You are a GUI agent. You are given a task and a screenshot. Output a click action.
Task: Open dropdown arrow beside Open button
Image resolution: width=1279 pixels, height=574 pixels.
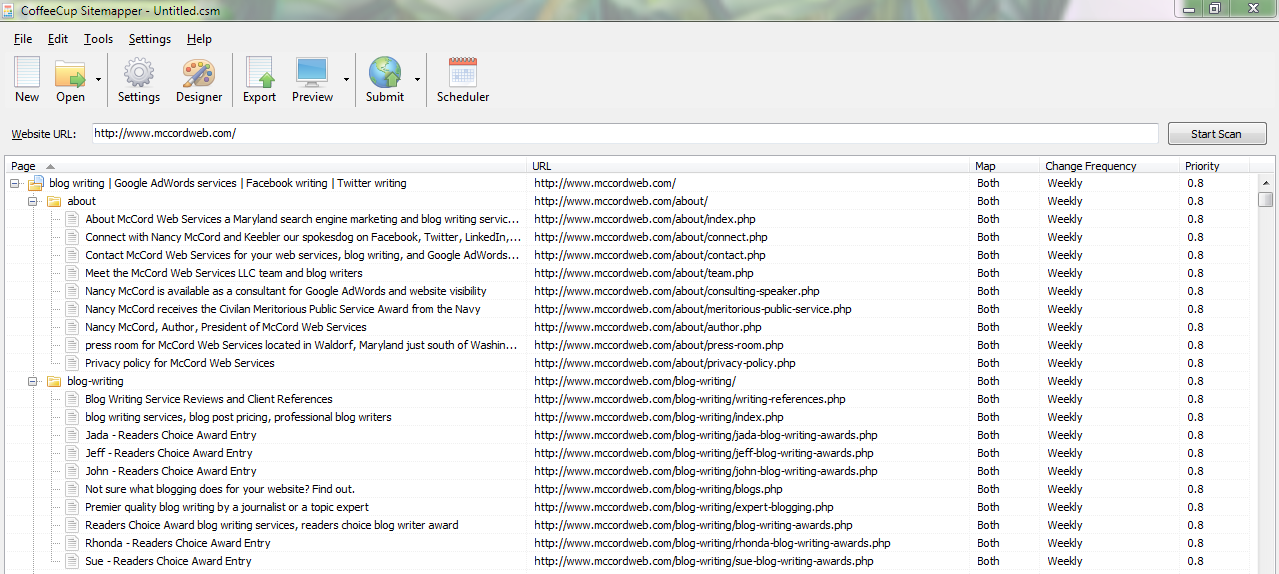[x=98, y=78]
